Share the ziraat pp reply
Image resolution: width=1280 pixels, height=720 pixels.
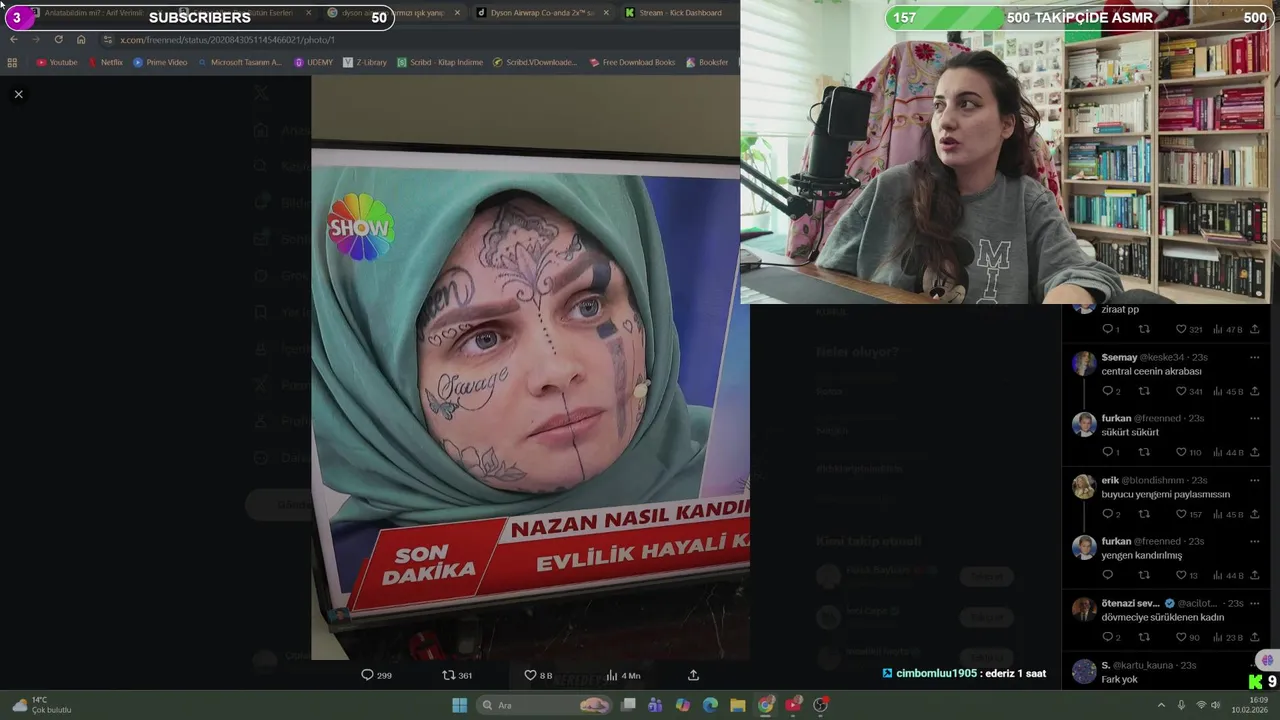[x=1254, y=329]
